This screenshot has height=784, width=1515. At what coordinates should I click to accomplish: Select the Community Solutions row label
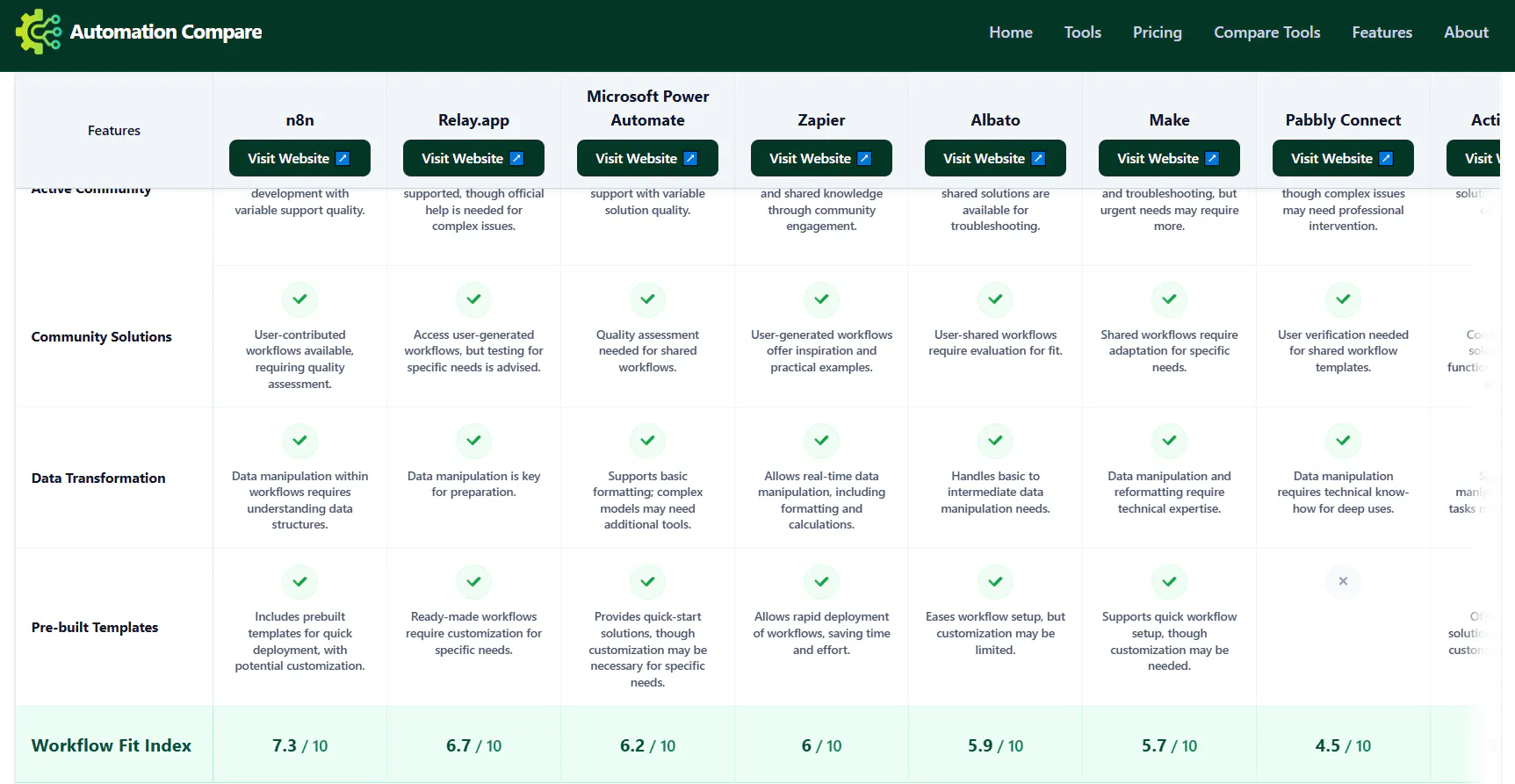tap(102, 337)
